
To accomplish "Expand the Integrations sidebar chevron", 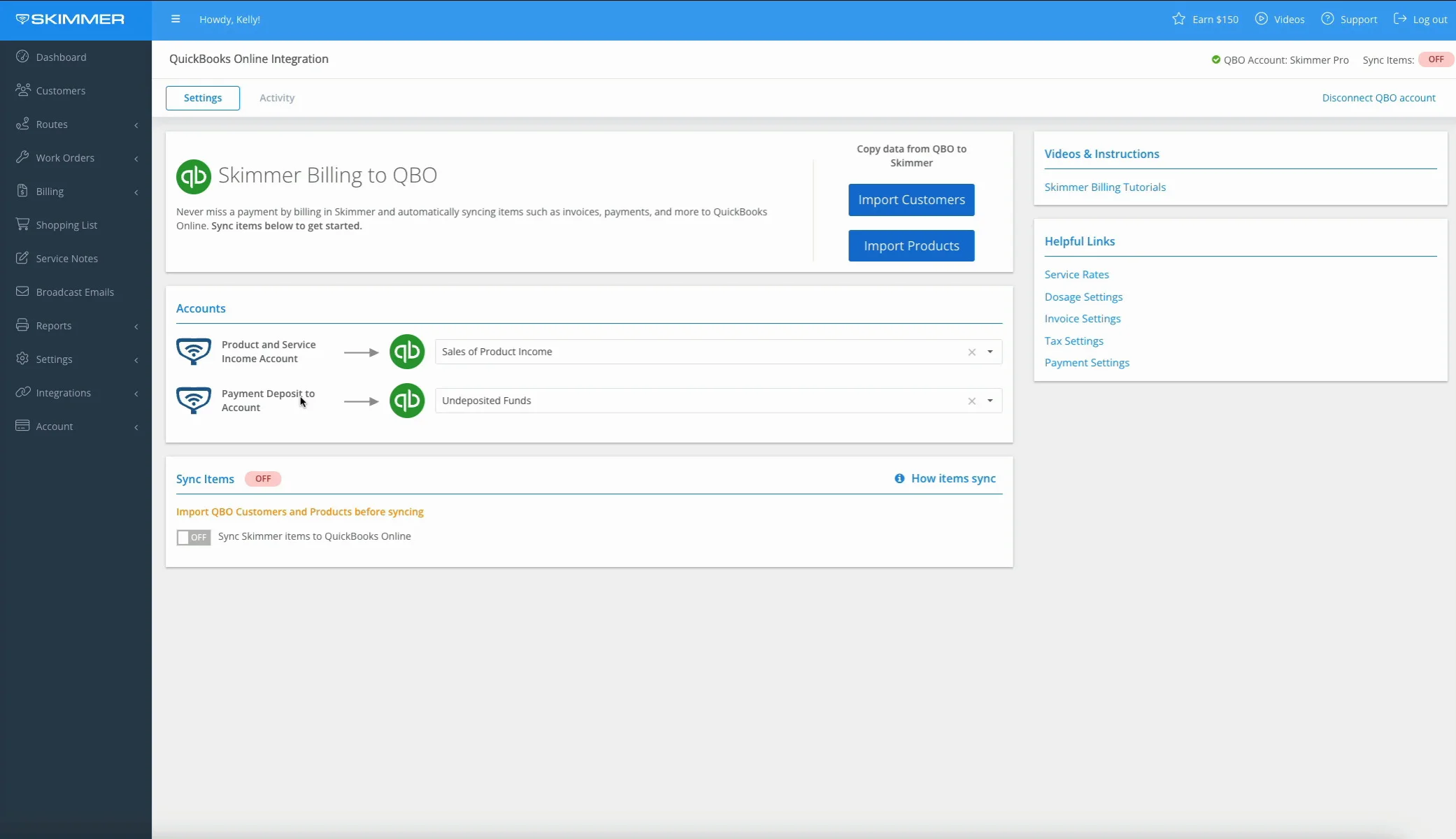I will point(136,394).
